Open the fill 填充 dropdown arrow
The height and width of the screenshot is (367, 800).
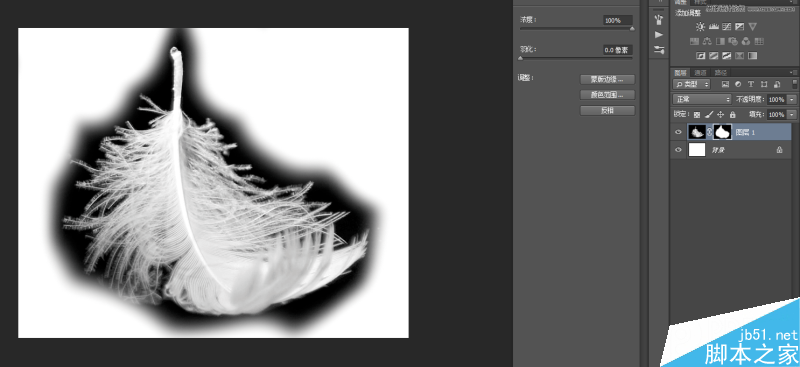(x=791, y=115)
